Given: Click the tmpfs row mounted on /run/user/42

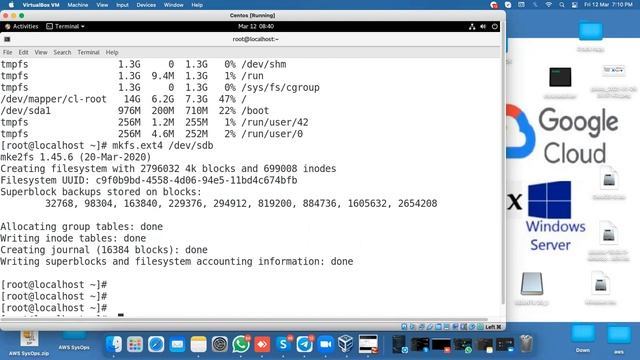Looking at the screenshot, I should (x=154, y=122).
